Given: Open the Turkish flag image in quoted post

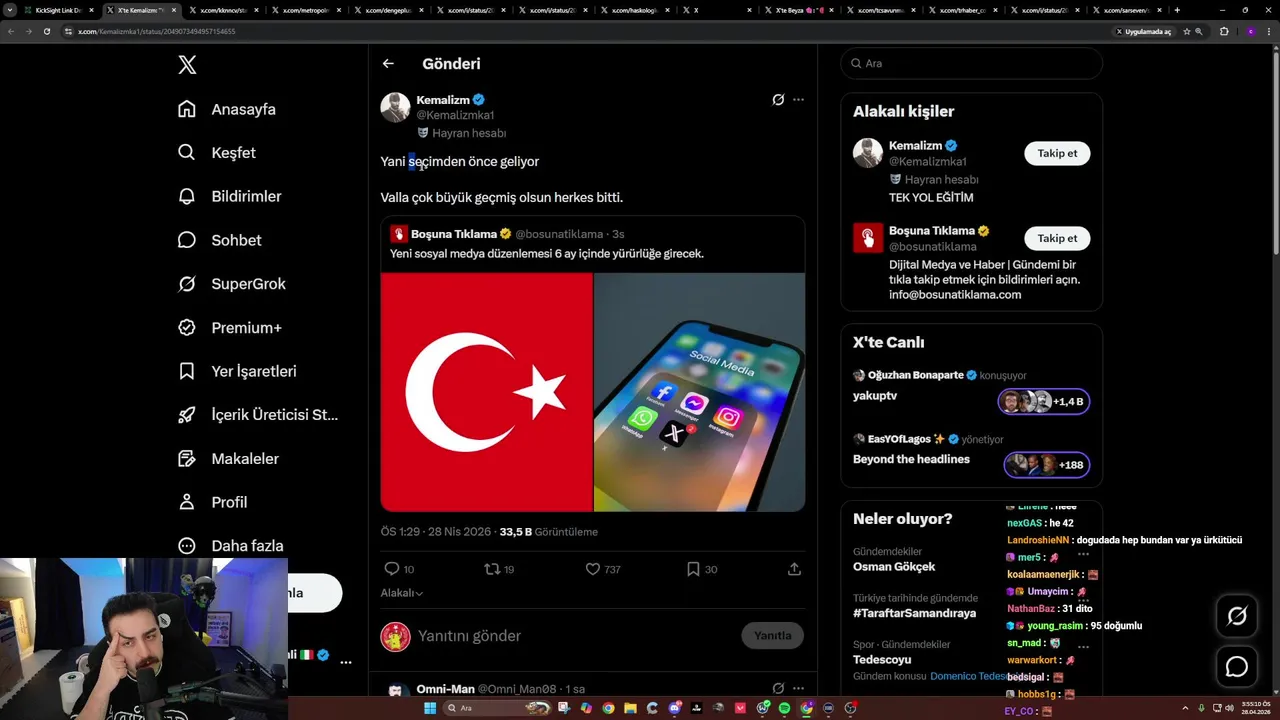Looking at the screenshot, I should click(487, 392).
